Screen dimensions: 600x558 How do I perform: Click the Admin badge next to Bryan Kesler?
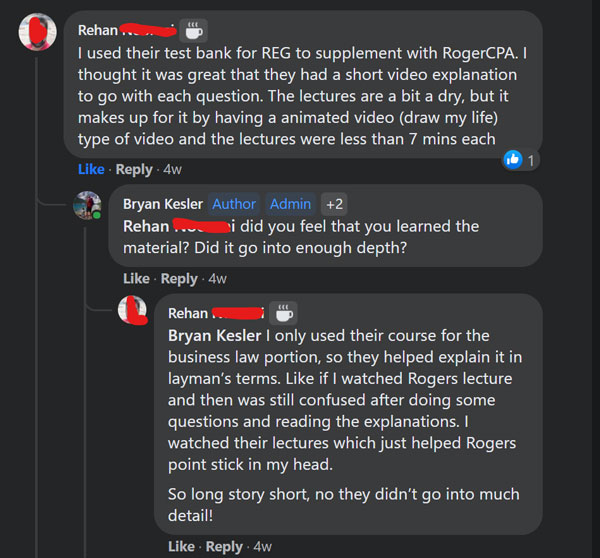pyautogui.click(x=290, y=204)
